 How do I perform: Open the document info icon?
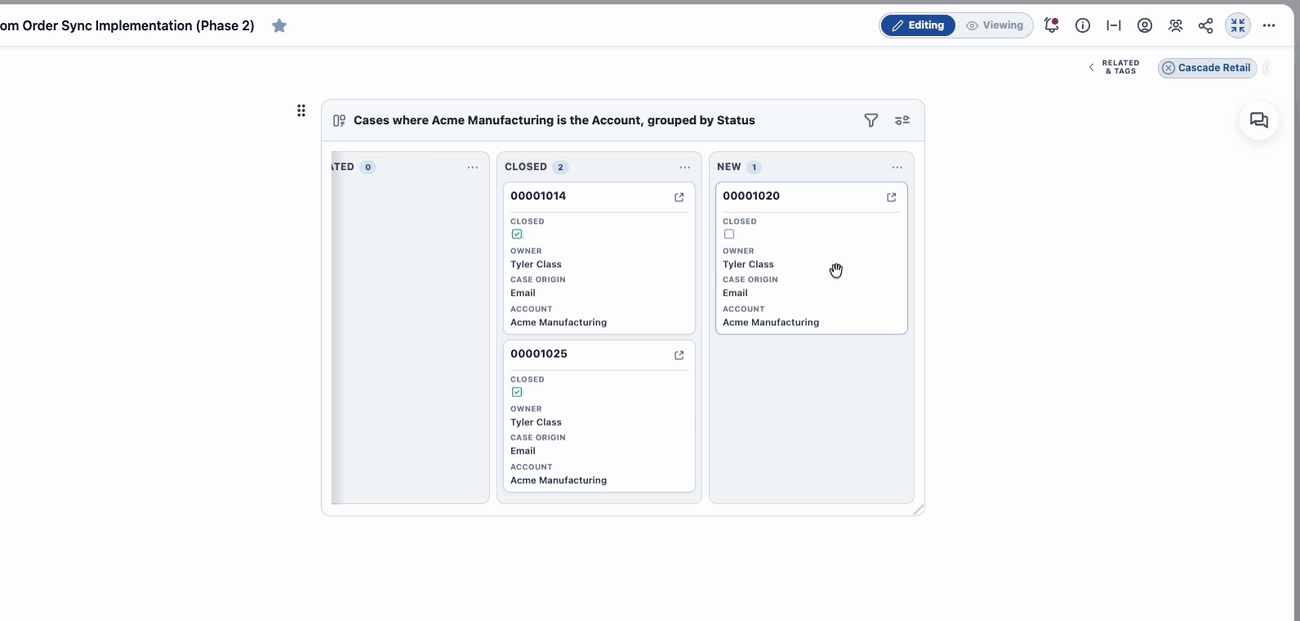(x=1082, y=25)
